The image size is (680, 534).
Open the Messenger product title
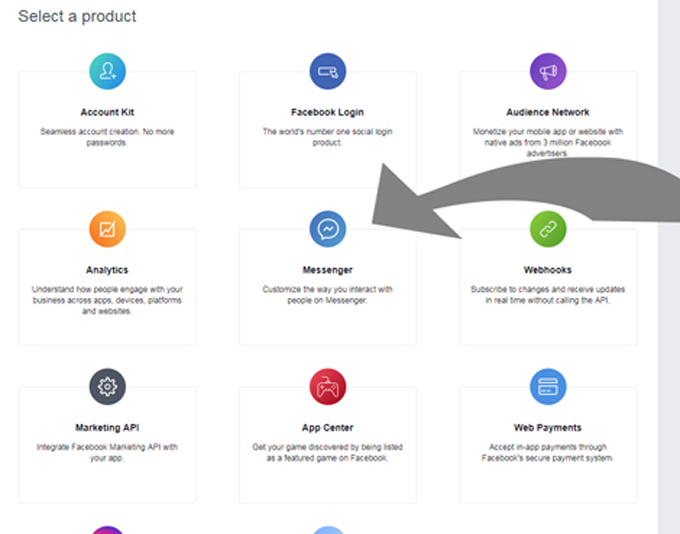point(328,270)
